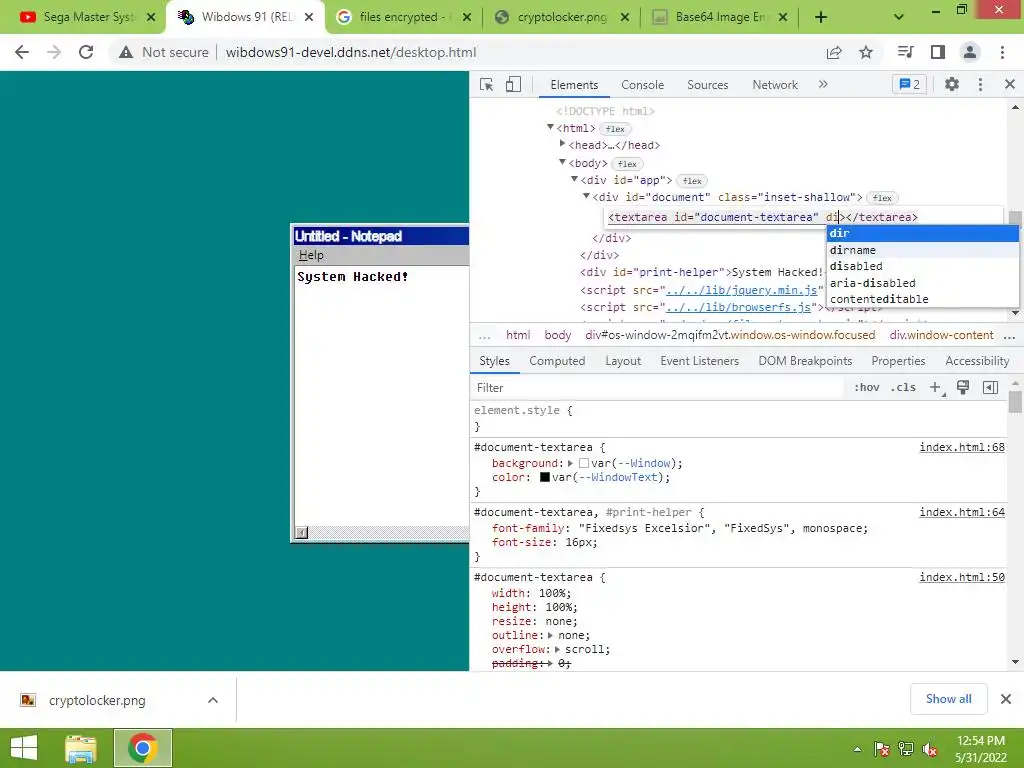The width and height of the screenshot is (1024, 768).
Task: Open DevTools settings gear
Action: coord(952,84)
